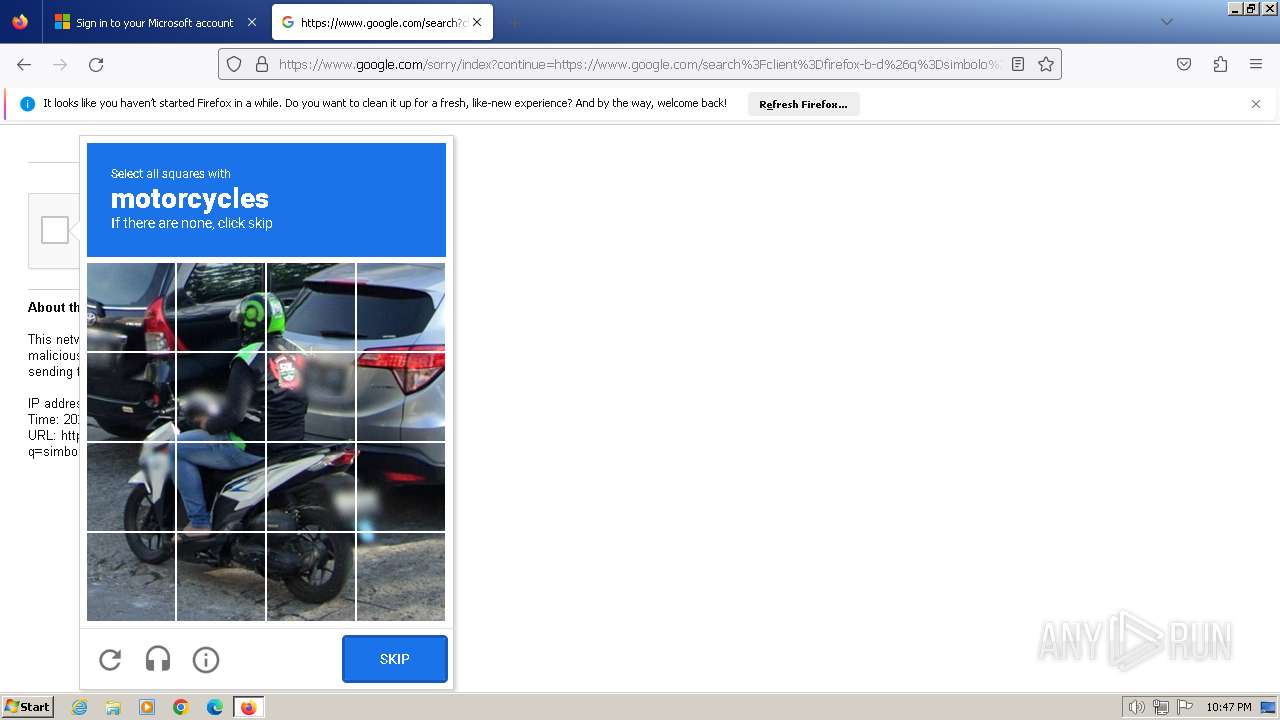This screenshot has width=1280, height=720.
Task: Launch Internet Explorer from taskbar
Action: pyautogui.click(x=79, y=707)
